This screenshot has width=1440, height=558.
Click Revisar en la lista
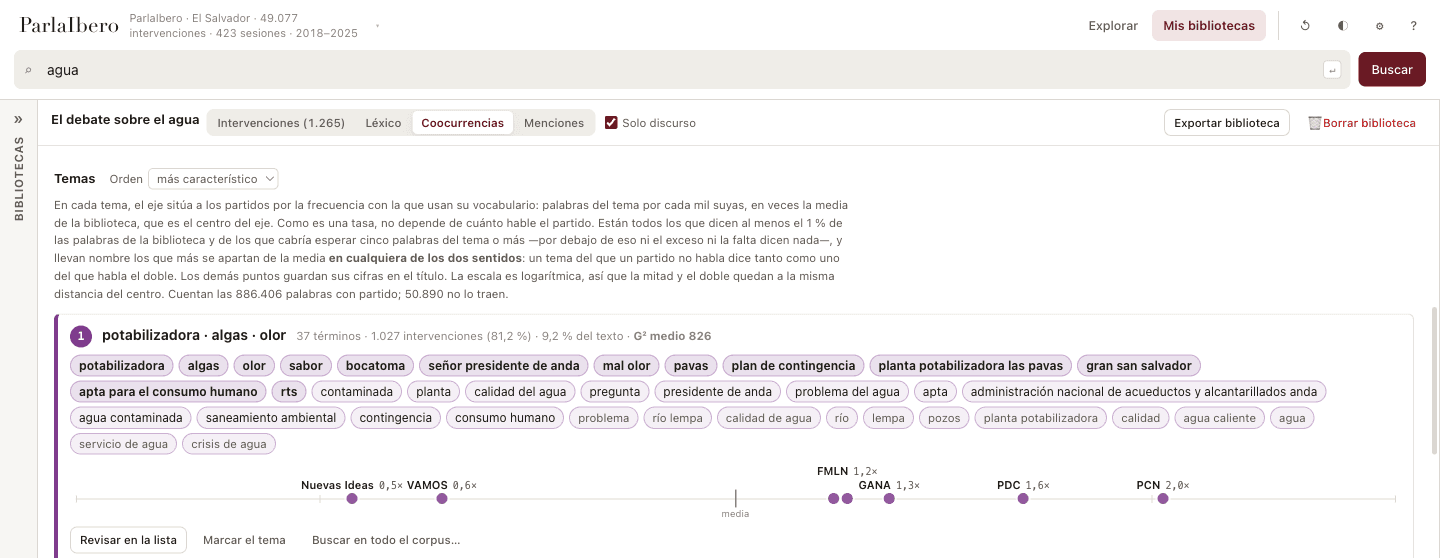coord(128,540)
